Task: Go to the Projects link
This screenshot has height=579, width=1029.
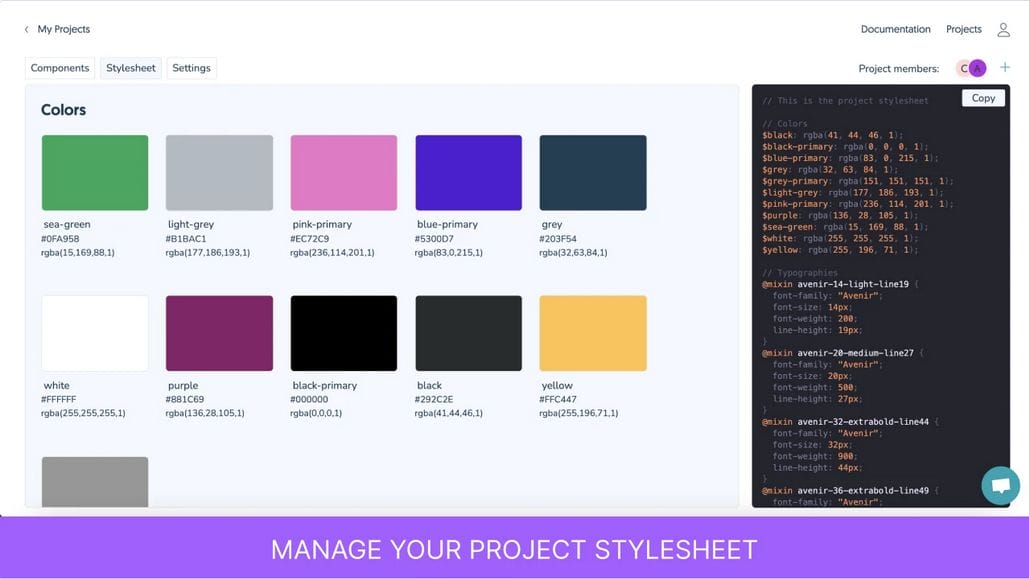Action: tap(964, 30)
